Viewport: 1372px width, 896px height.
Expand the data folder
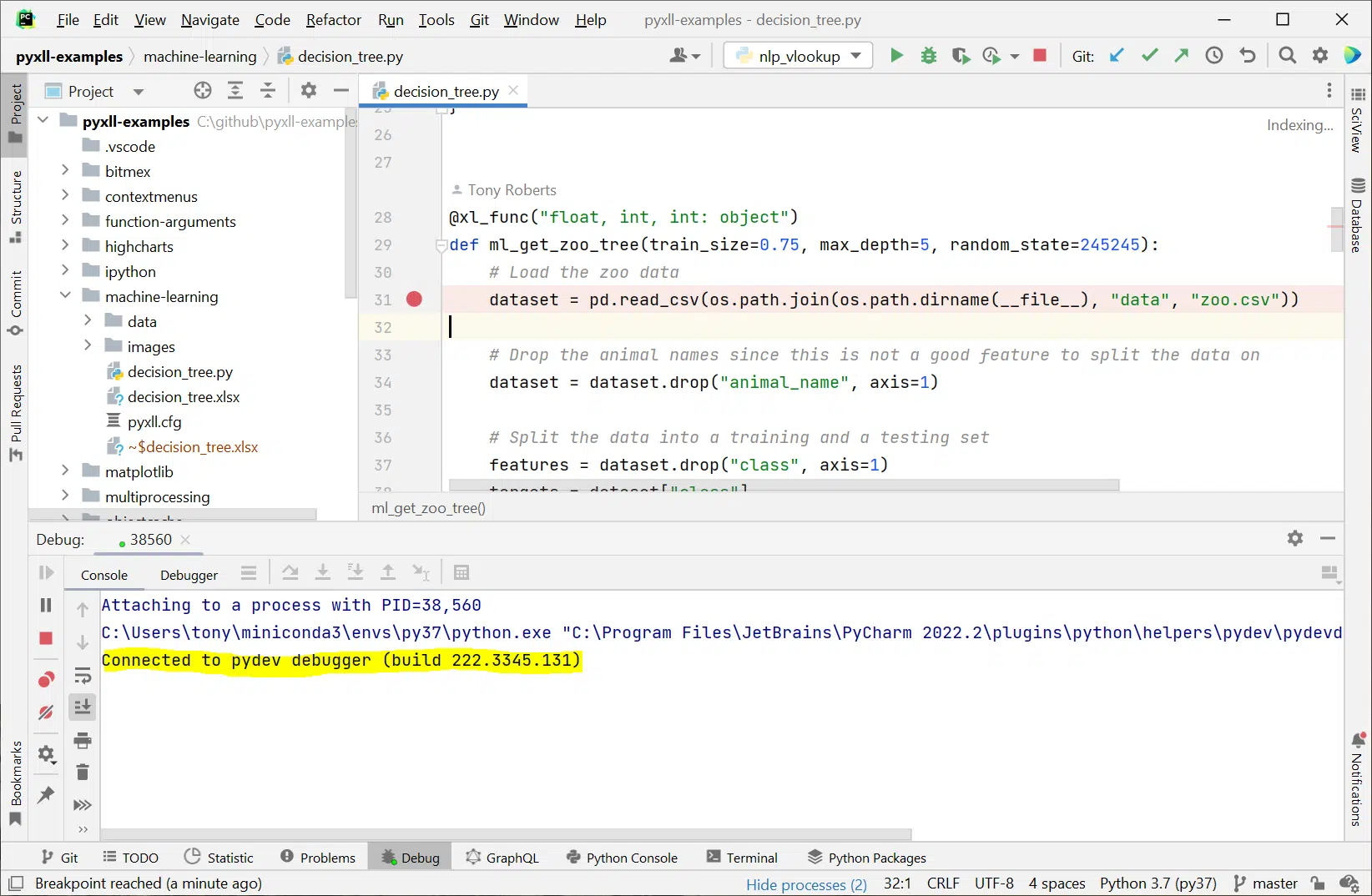point(88,320)
